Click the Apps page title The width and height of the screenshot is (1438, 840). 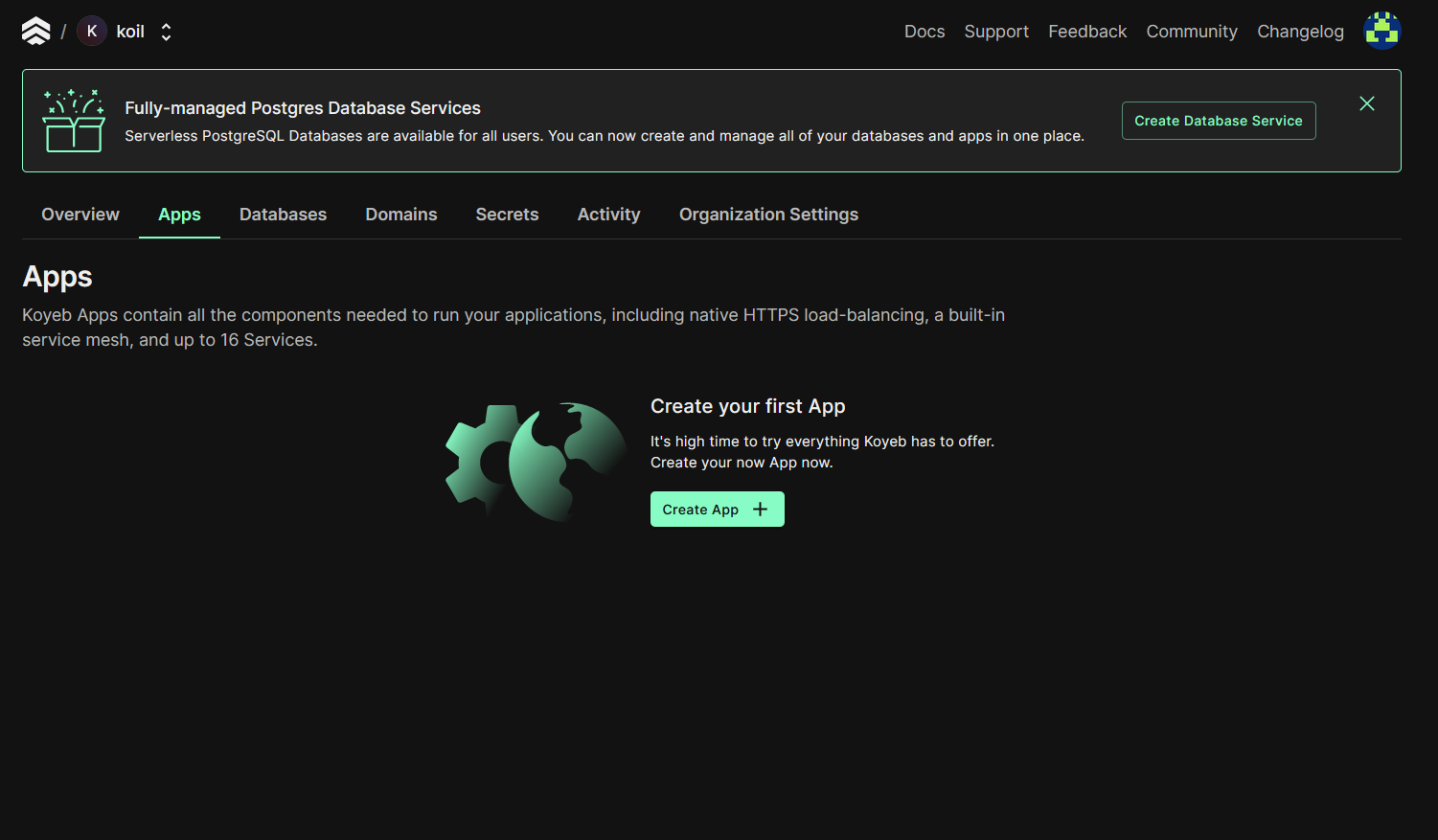click(57, 277)
